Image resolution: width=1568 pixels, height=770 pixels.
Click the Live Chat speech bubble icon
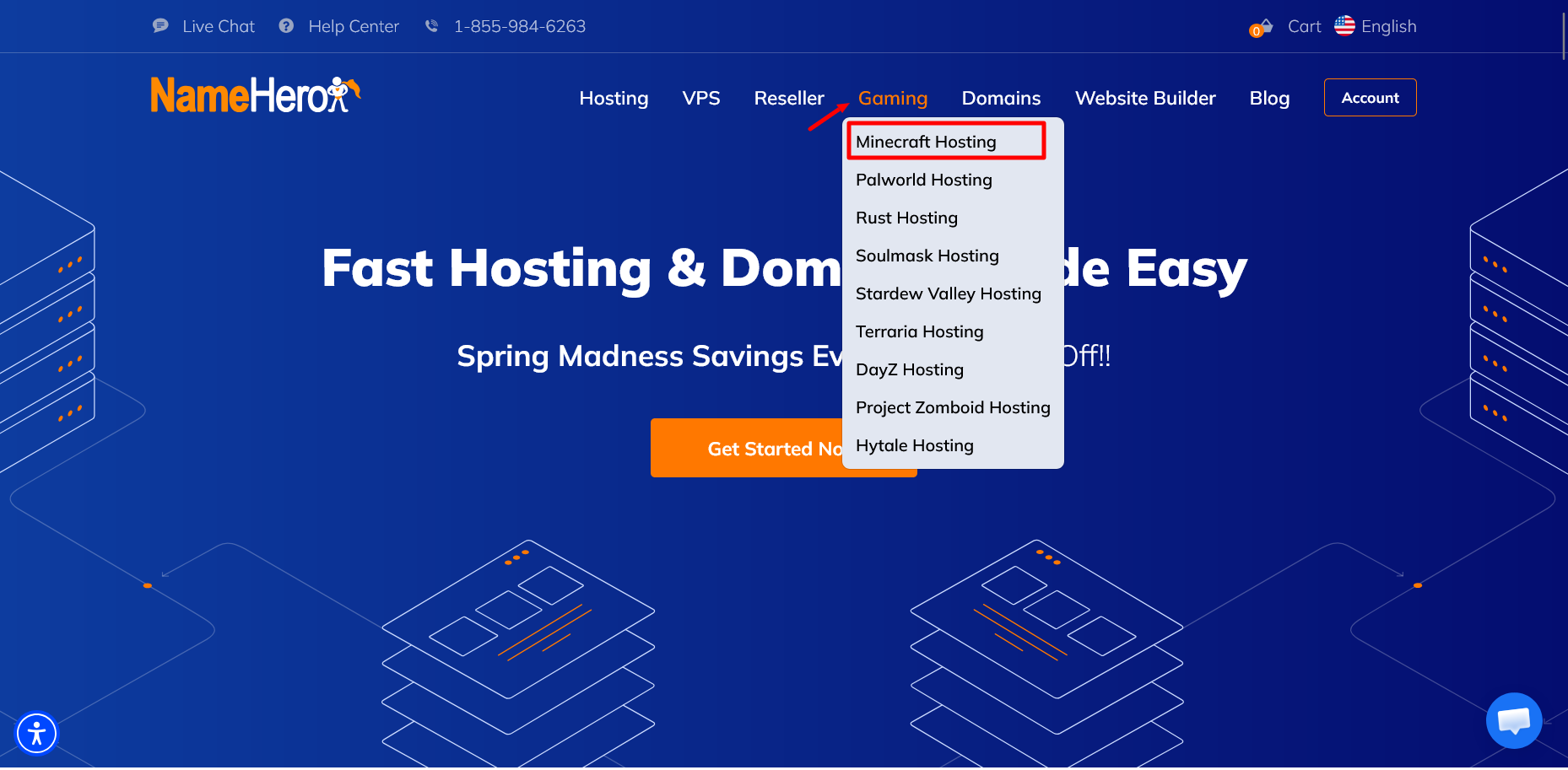pyautogui.click(x=160, y=26)
